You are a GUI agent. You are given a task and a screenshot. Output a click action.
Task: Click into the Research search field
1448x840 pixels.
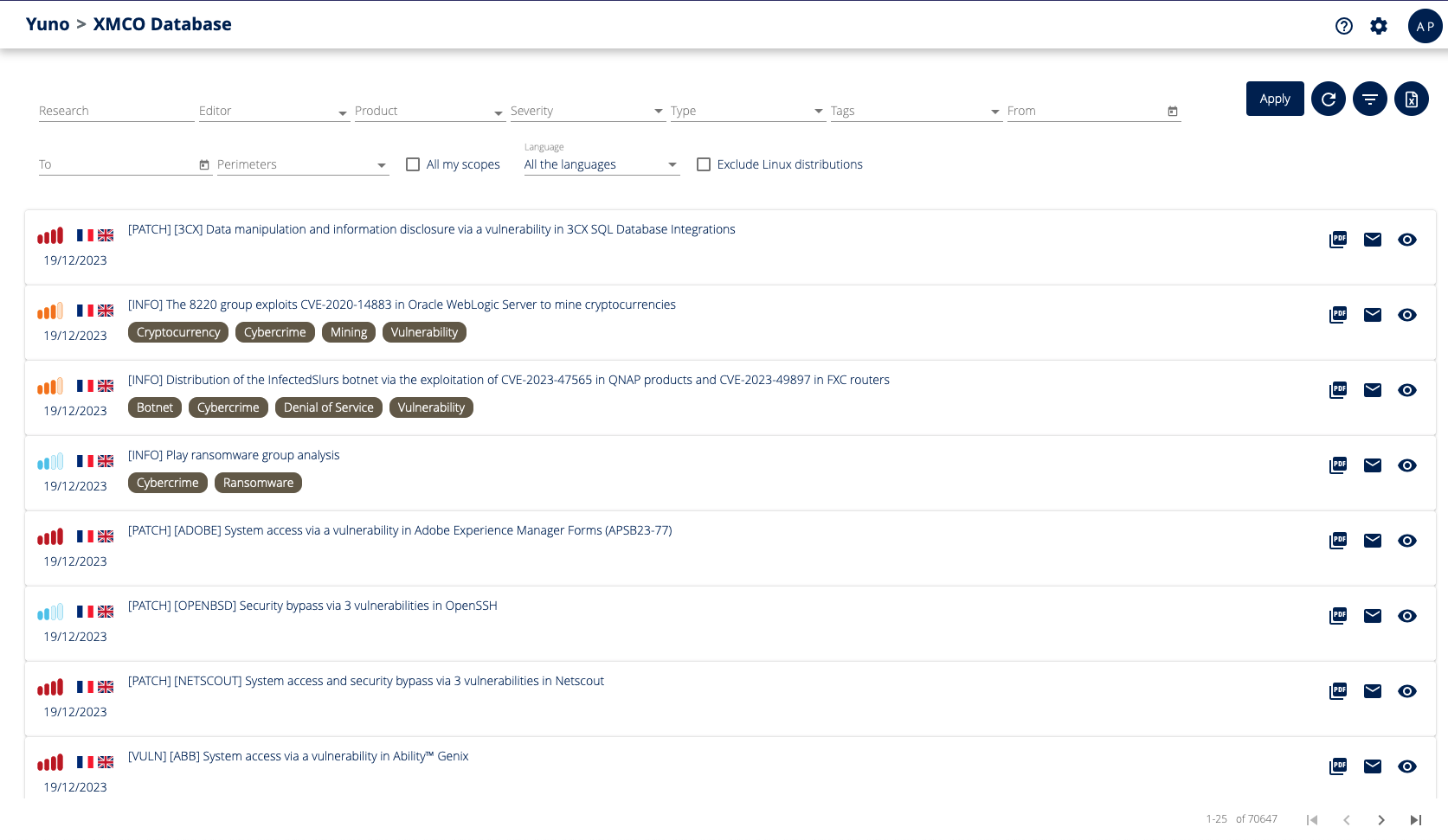click(x=115, y=112)
